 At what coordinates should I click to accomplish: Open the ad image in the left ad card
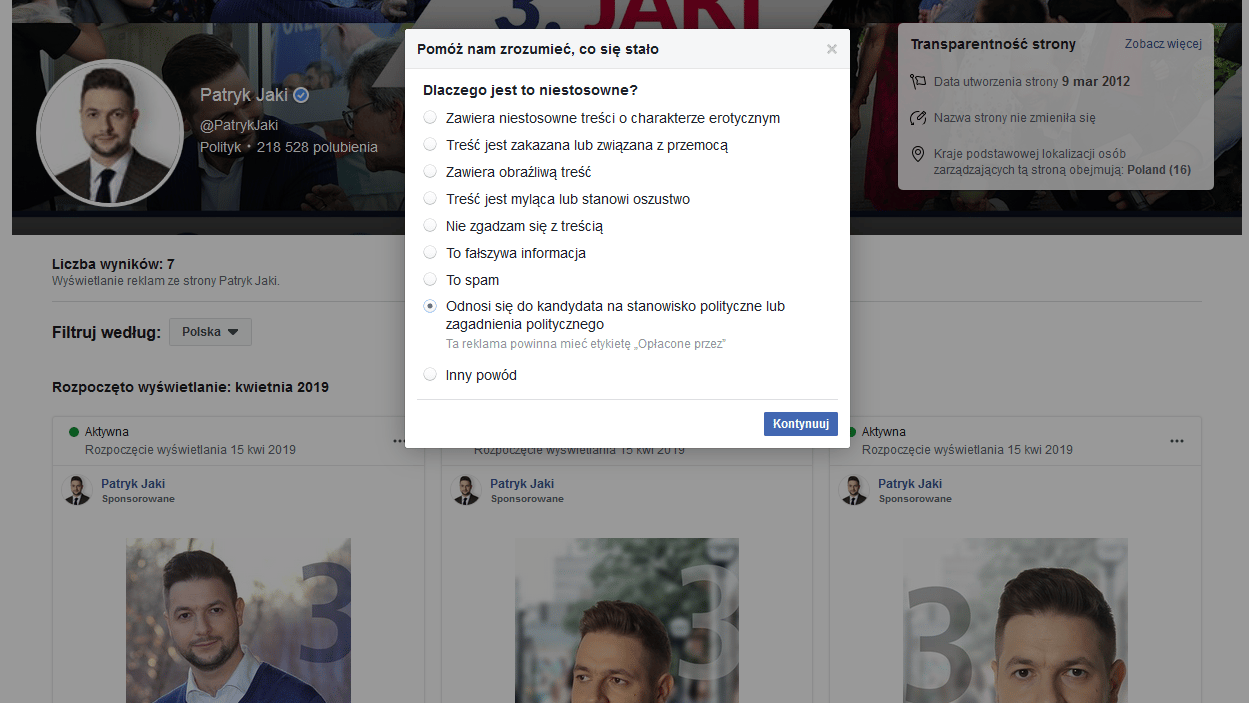coord(238,620)
